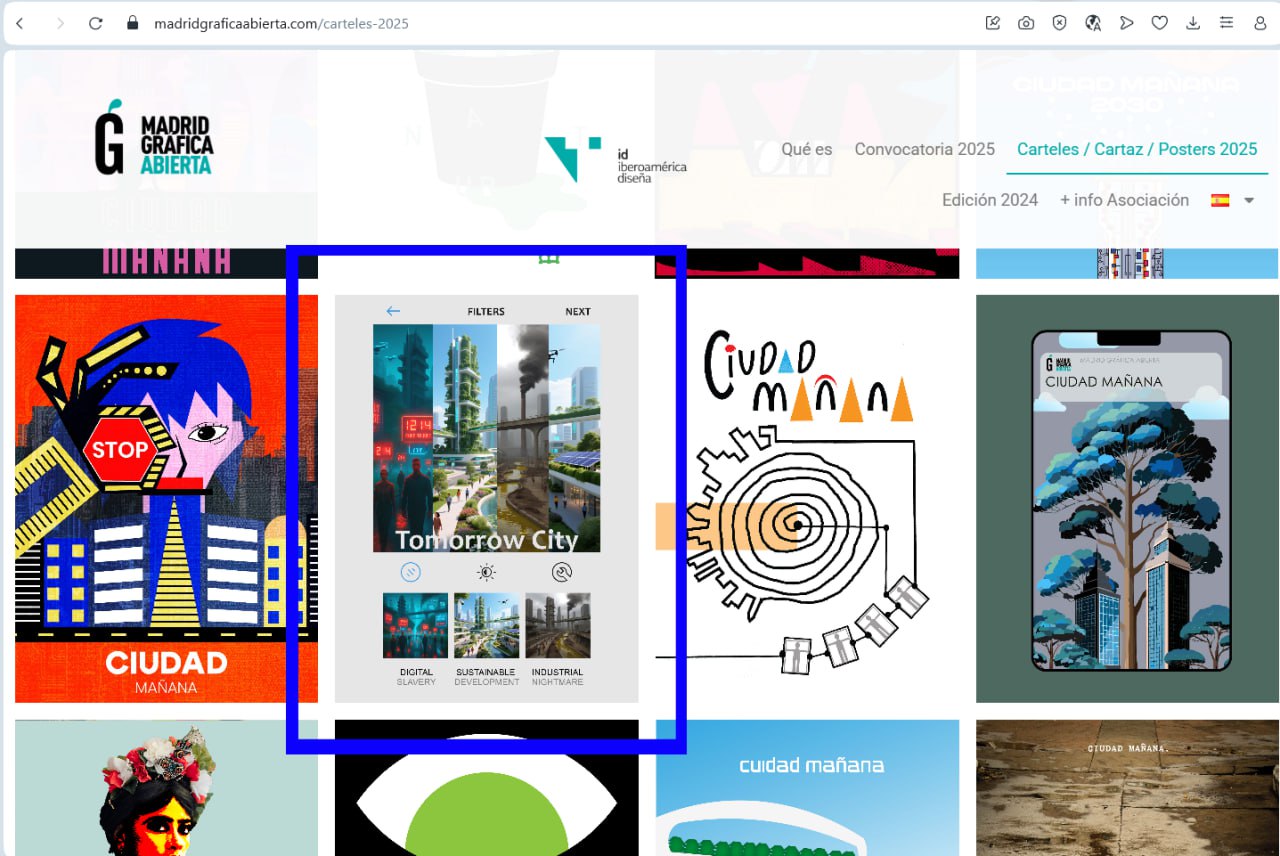
Task: Open the Qué es menu item
Action: point(807,149)
